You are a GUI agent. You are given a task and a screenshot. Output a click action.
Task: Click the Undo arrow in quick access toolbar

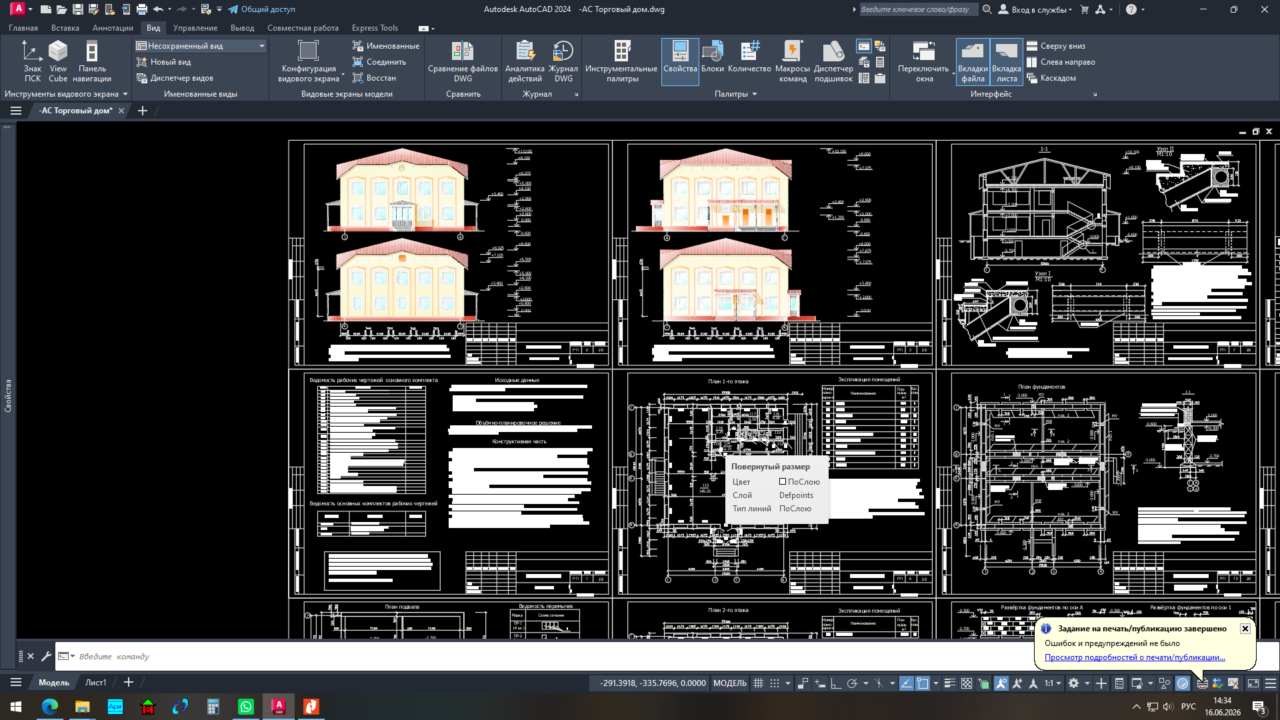coord(157,9)
